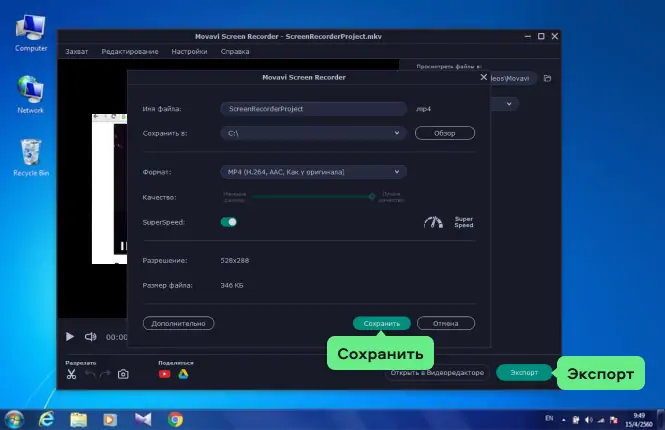Close the export dialog
This screenshot has width=665, height=430.
click(x=483, y=77)
